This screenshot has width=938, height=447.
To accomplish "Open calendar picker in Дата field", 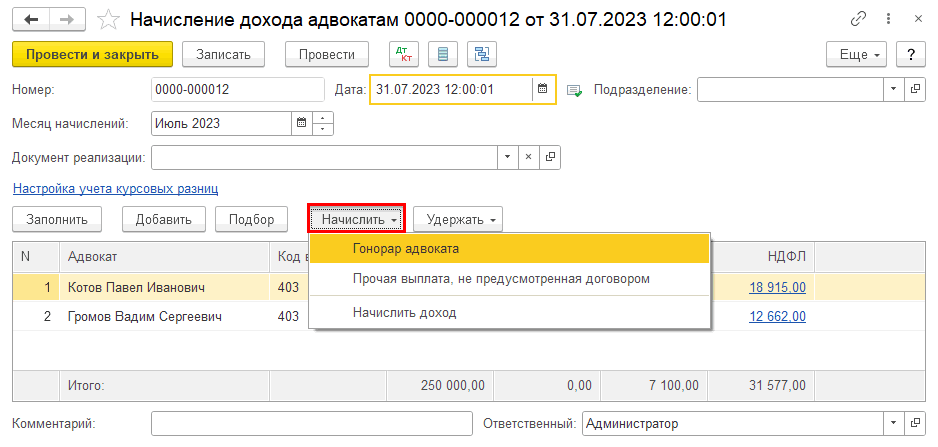I will pyautogui.click(x=543, y=90).
